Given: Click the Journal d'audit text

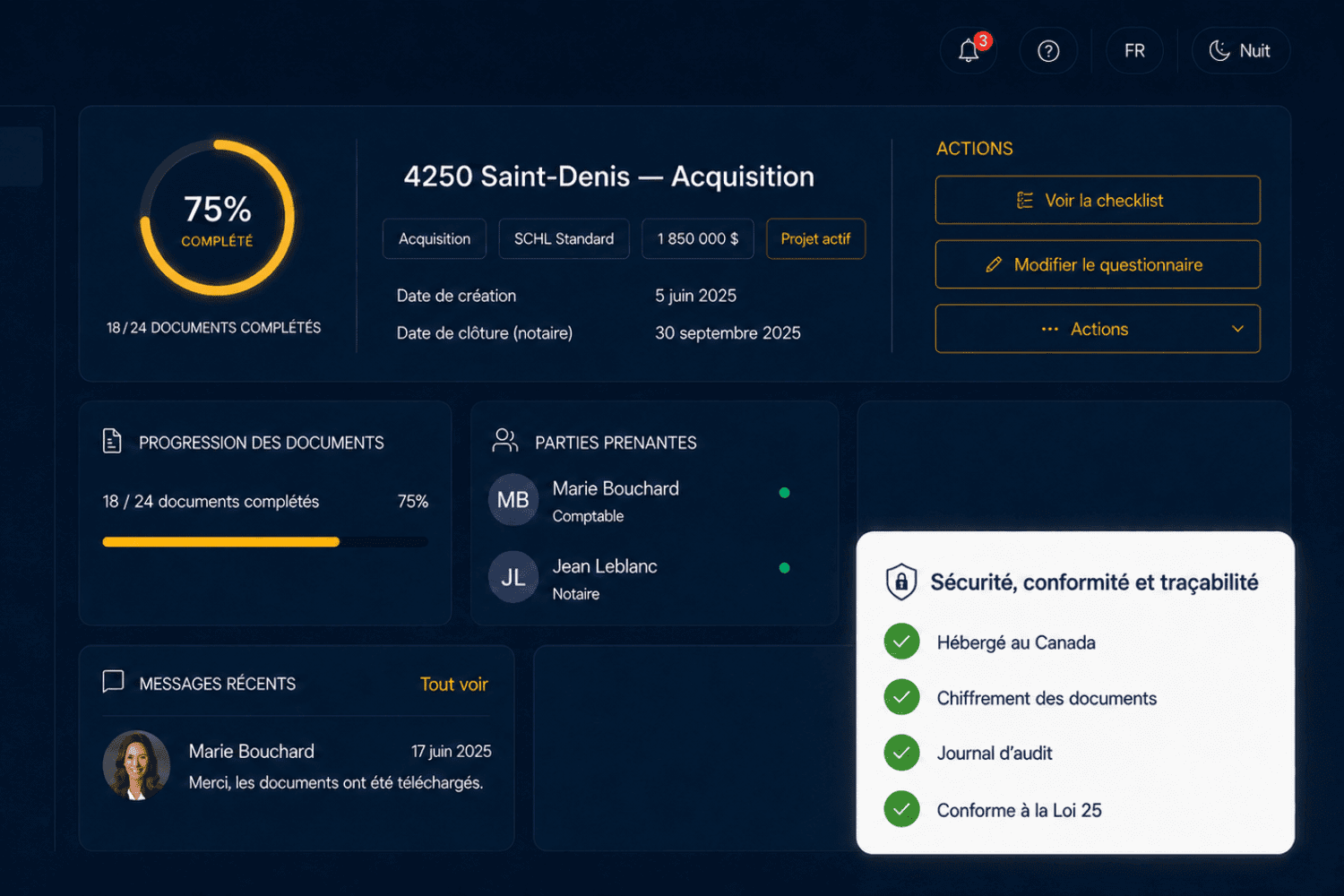Looking at the screenshot, I should (995, 754).
